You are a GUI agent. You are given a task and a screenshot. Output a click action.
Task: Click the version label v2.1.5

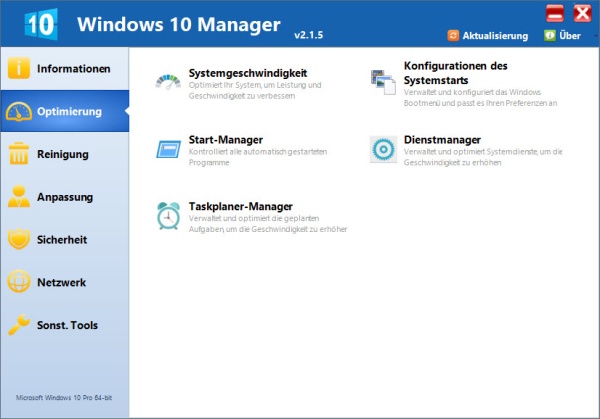308,35
